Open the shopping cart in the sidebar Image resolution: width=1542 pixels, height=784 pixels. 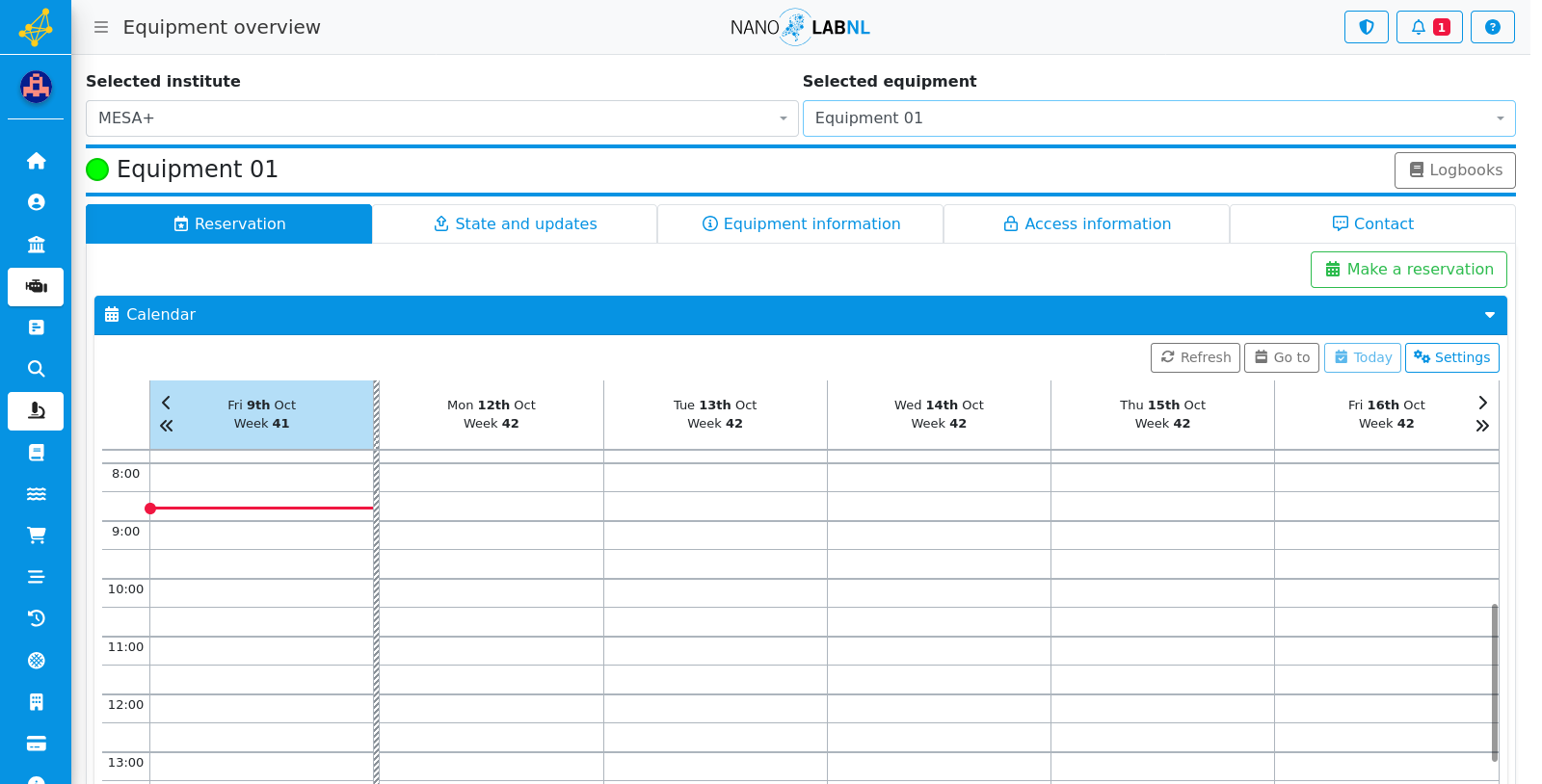(x=36, y=536)
